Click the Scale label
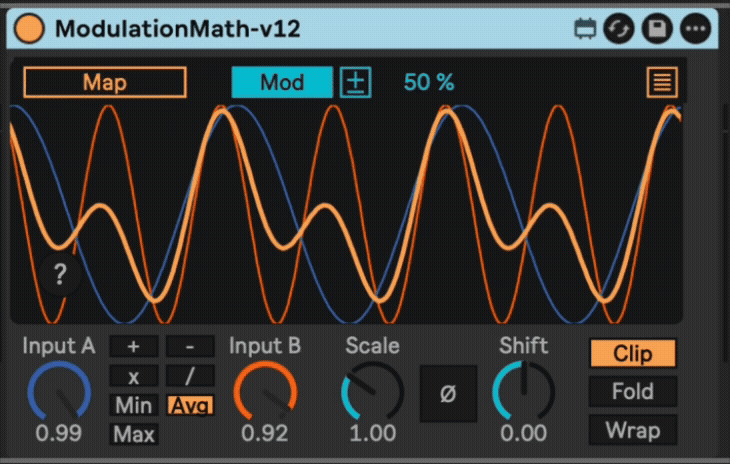Image resolution: width=730 pixels, height=464 pixels. [372, 346]
